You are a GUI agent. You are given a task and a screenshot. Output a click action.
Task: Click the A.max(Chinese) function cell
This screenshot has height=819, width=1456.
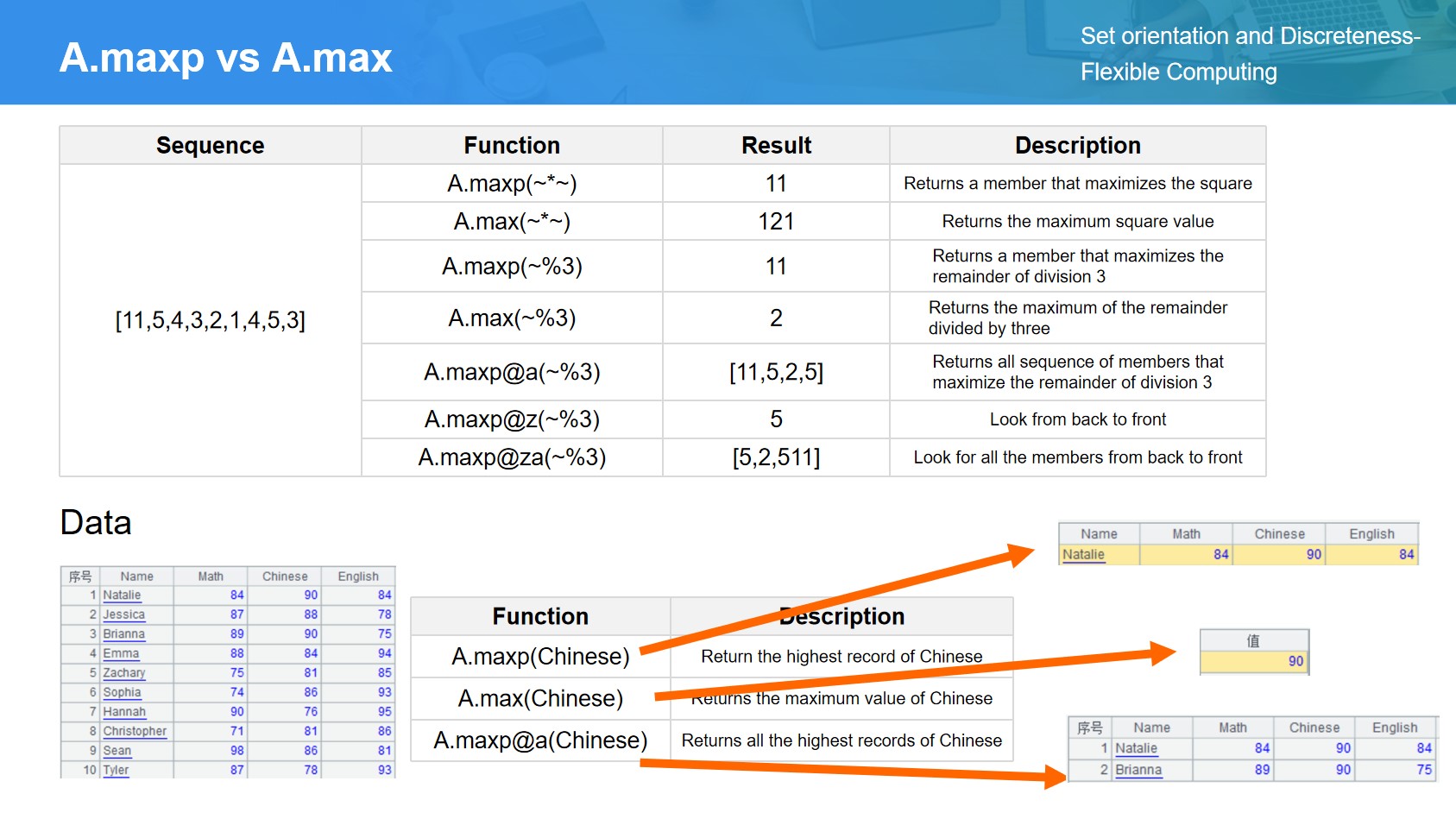(x=540, y=698)
